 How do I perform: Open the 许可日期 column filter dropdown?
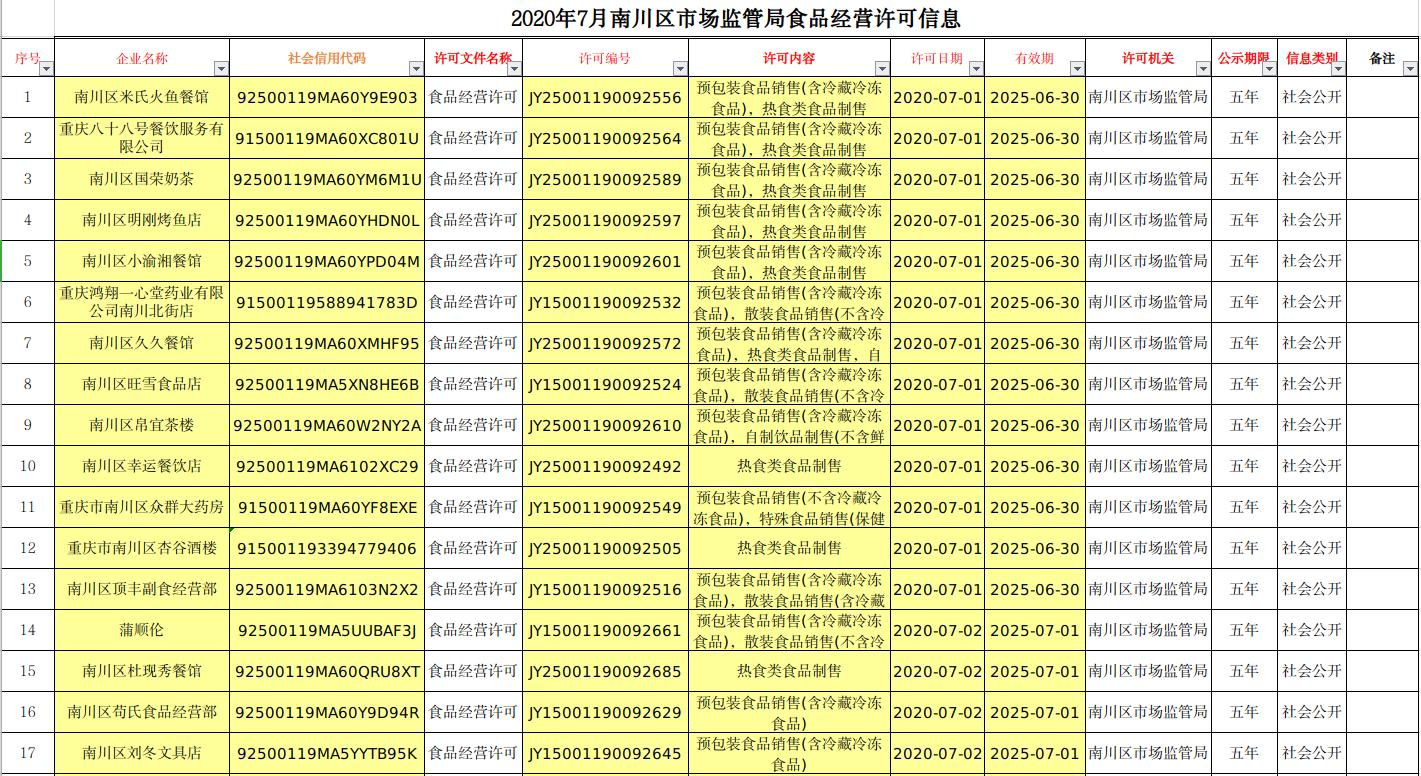[x=976, y=69]
